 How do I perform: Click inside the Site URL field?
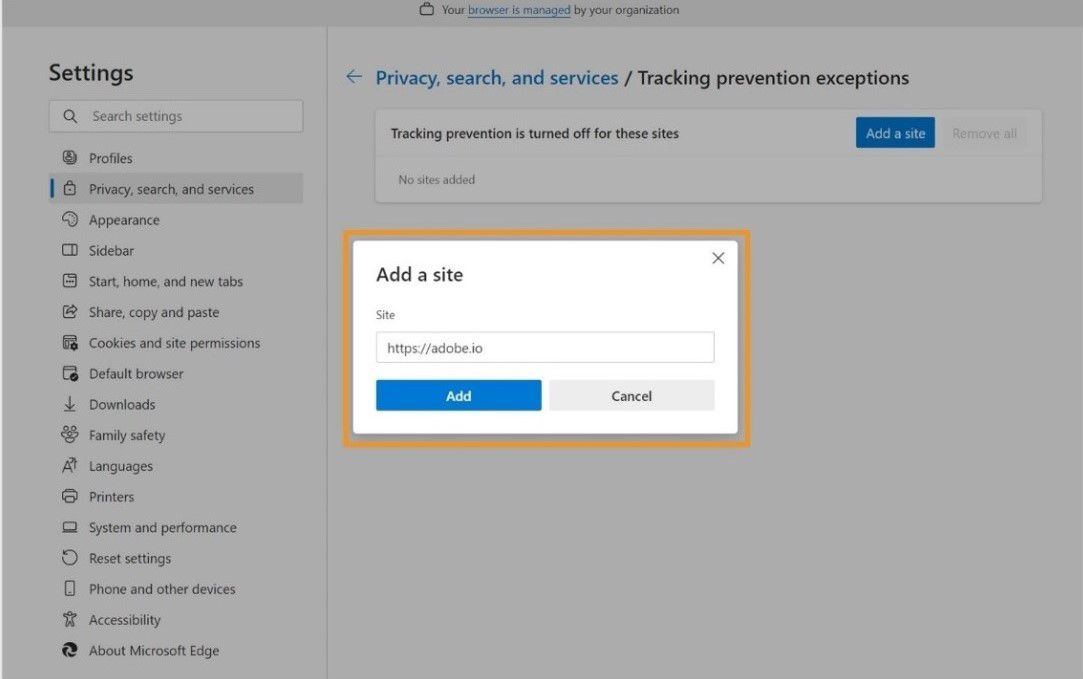[544, 347]
